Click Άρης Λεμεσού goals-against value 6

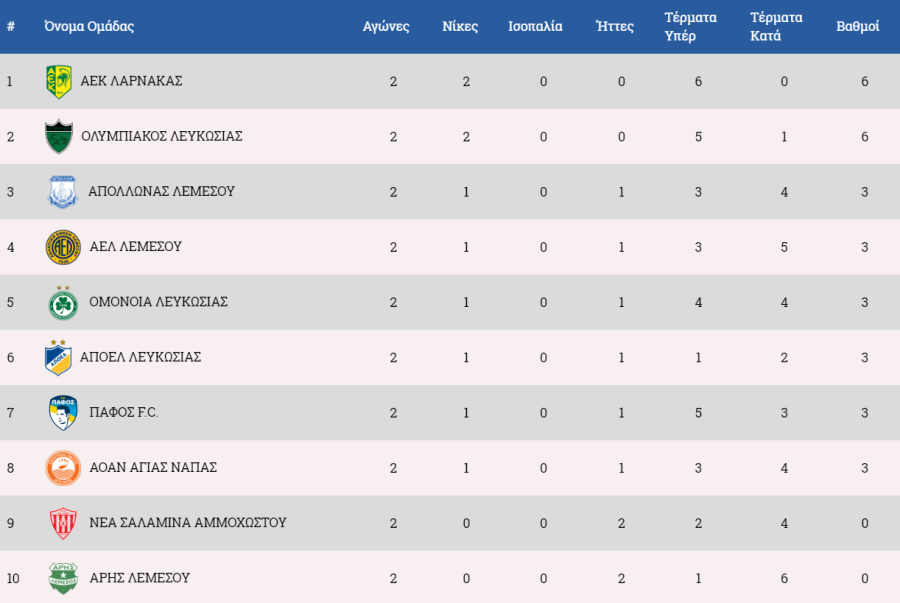pos(784,578)
